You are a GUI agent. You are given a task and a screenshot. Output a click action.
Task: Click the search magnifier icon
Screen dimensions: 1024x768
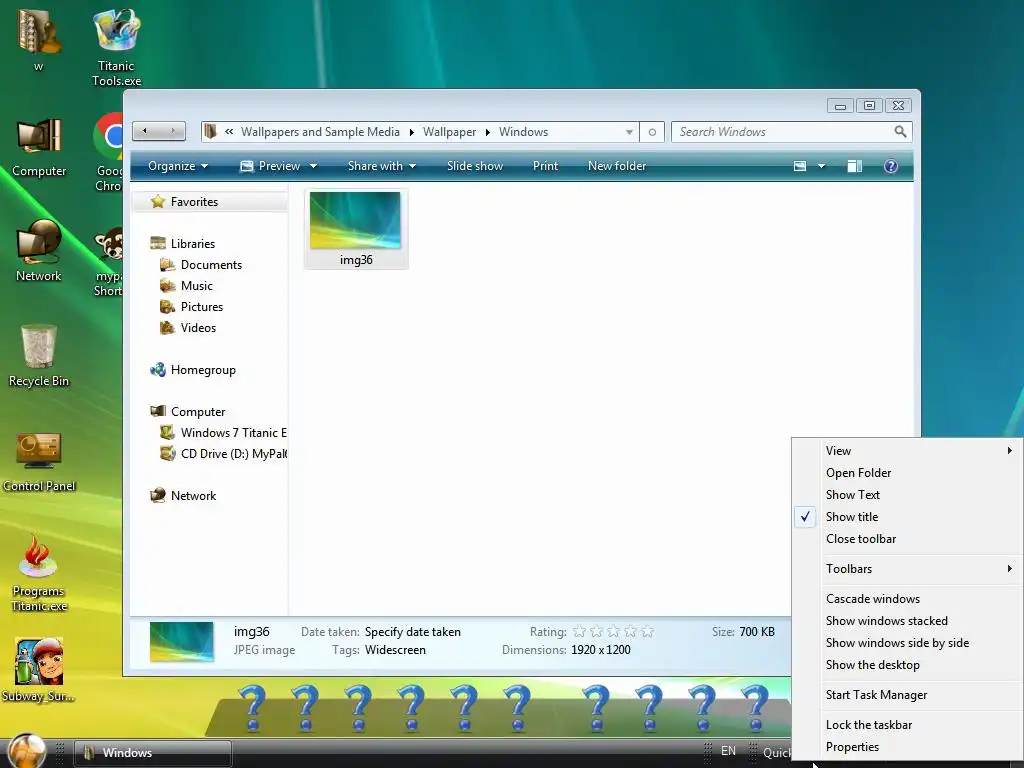click(900, 132)
